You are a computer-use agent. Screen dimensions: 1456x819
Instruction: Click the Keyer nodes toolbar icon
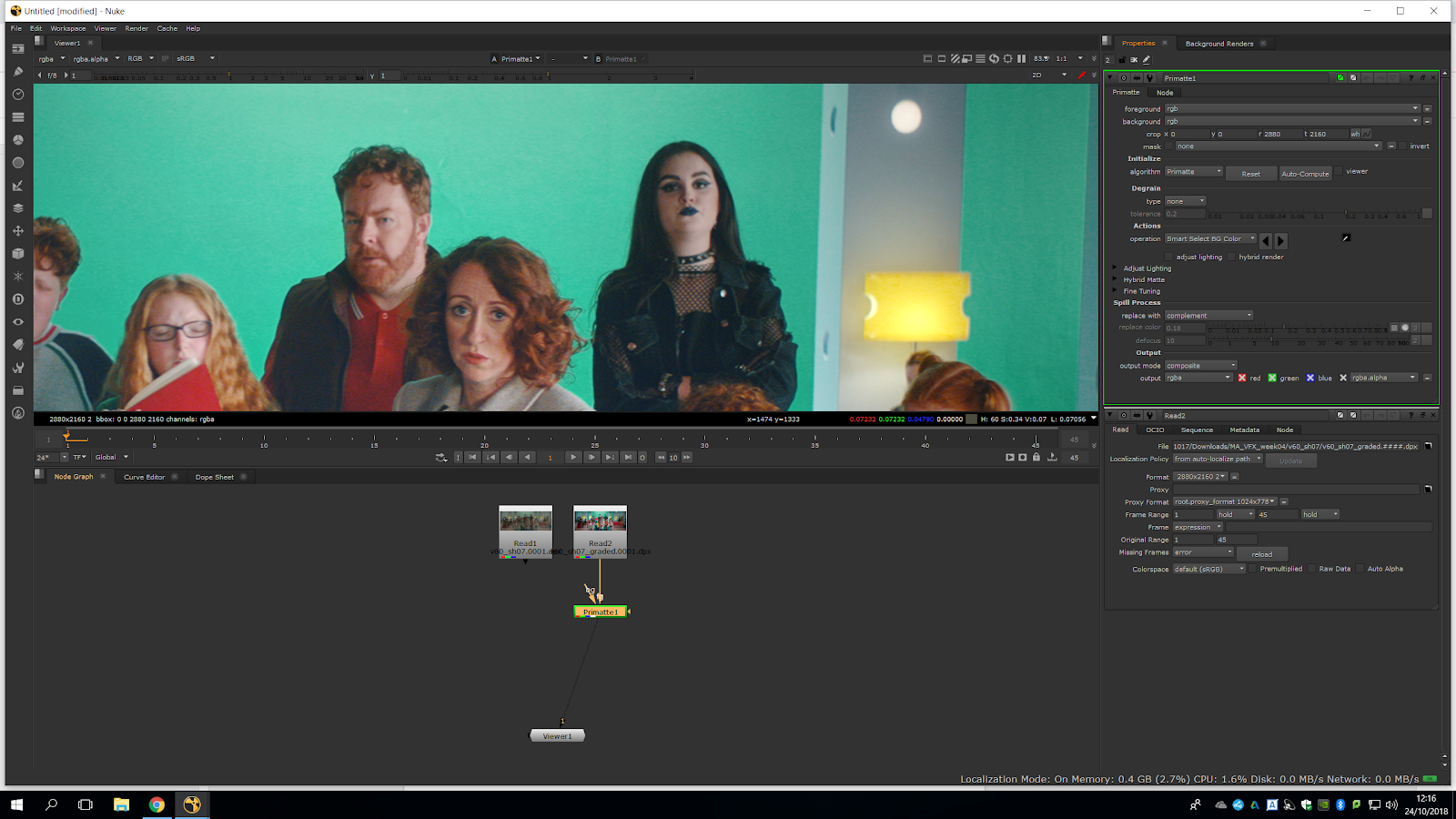pos(17,186)
